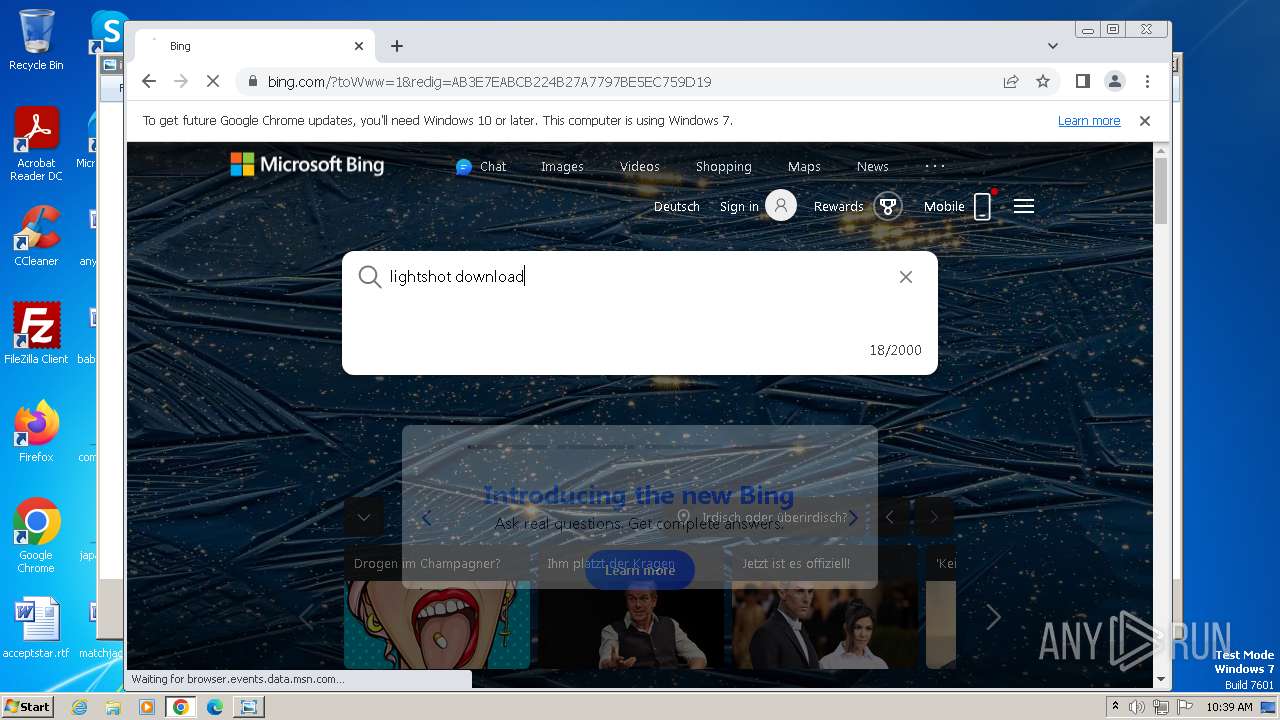Screen dimensions: 1280x720
Task: Click the Microsoft Bing logo
Action: point(307,165)
